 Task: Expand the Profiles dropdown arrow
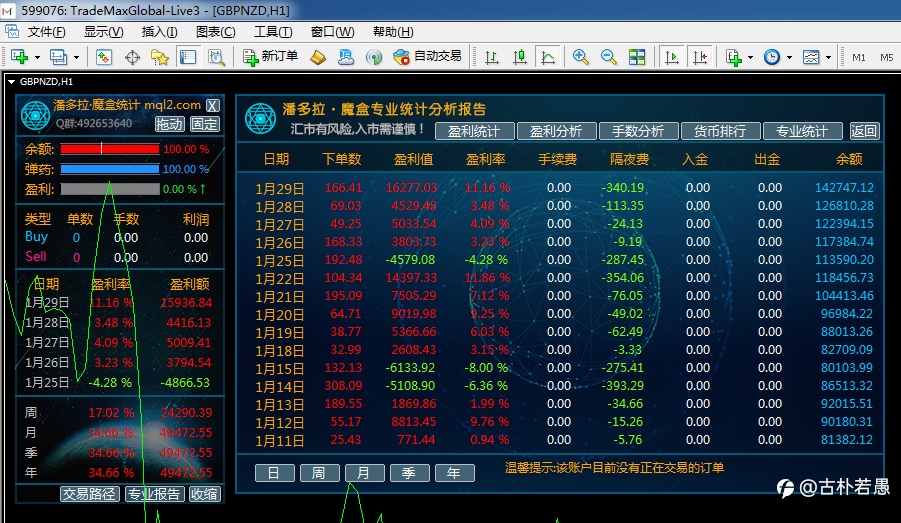click(x=76, y=57)
